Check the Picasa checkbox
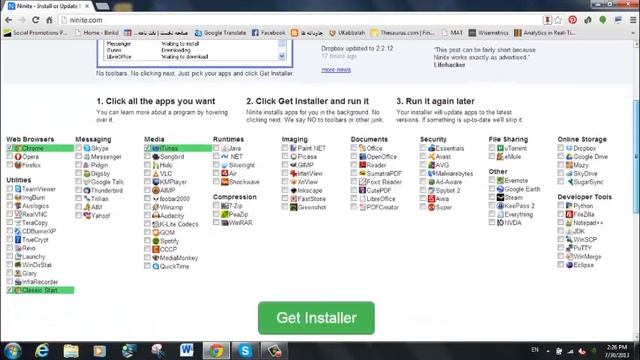The height and width of the screenshot is (360, 640). point(285,157)
